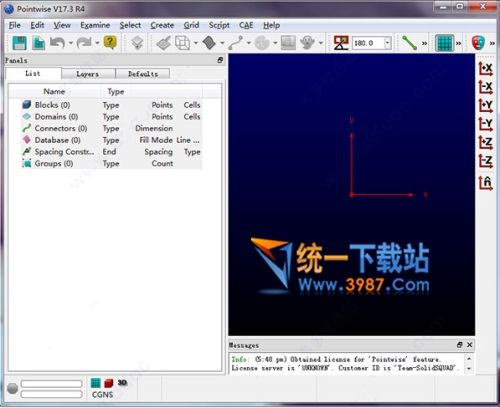Set view to +Y orientation
Screen dimensions: 500x408
tap(486, 105)
